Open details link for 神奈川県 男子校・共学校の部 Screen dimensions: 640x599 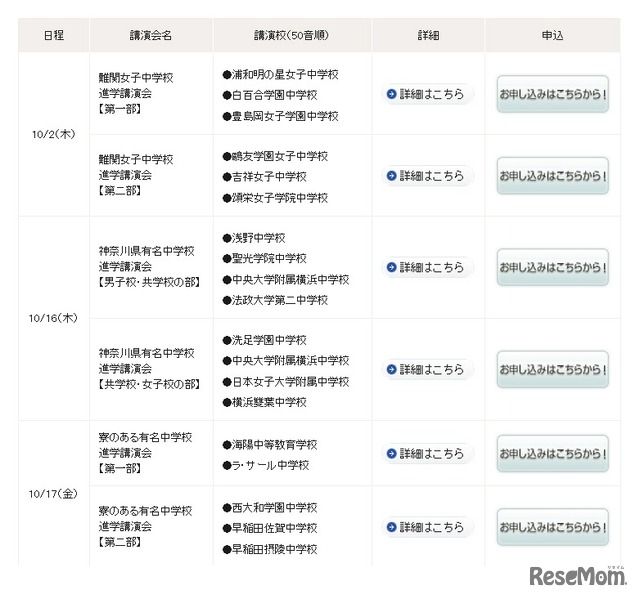[427, 267]
